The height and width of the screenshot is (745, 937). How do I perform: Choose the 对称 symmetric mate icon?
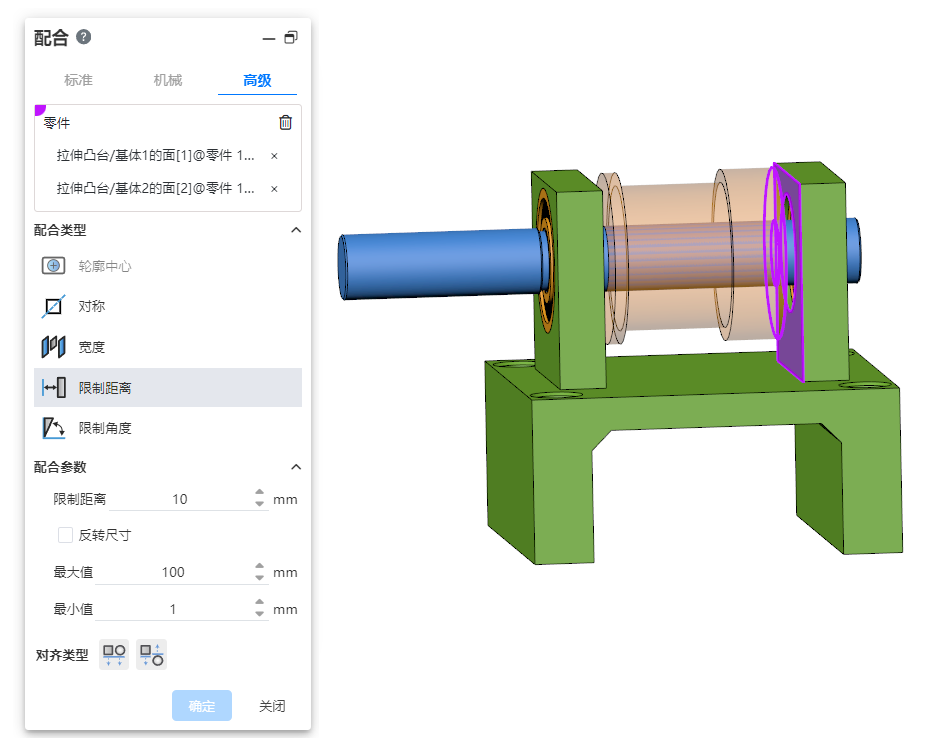point(53,306)
